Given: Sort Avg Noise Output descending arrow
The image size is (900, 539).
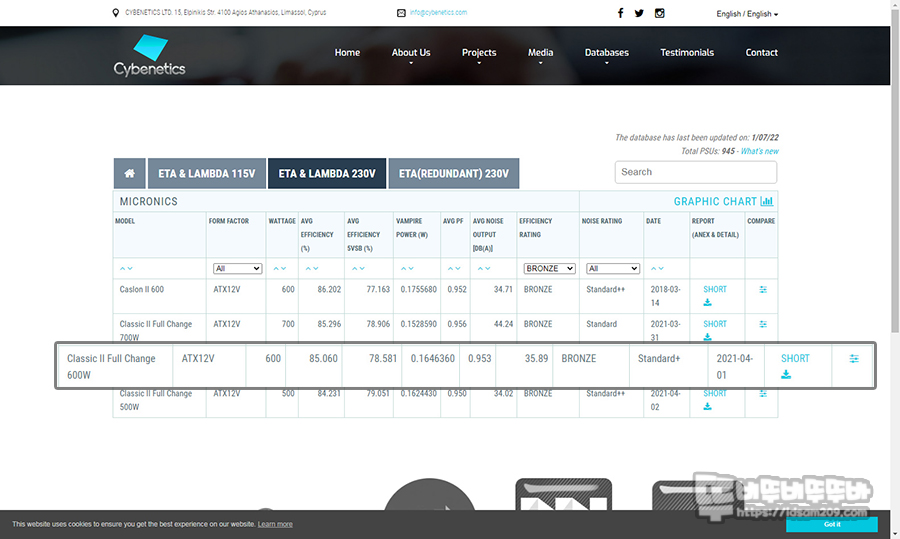Looking at the screenshot, I should (488, 269).
